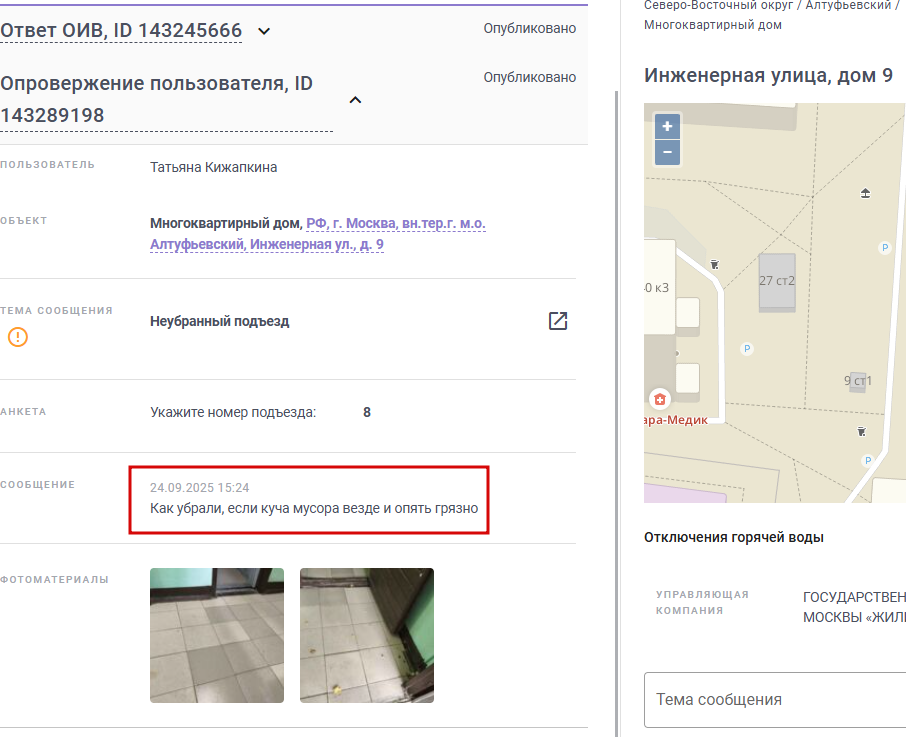Click the trash bin marker near 27 ст2
The height and width of the screenshot is (737, 906).
pos(715,265)
